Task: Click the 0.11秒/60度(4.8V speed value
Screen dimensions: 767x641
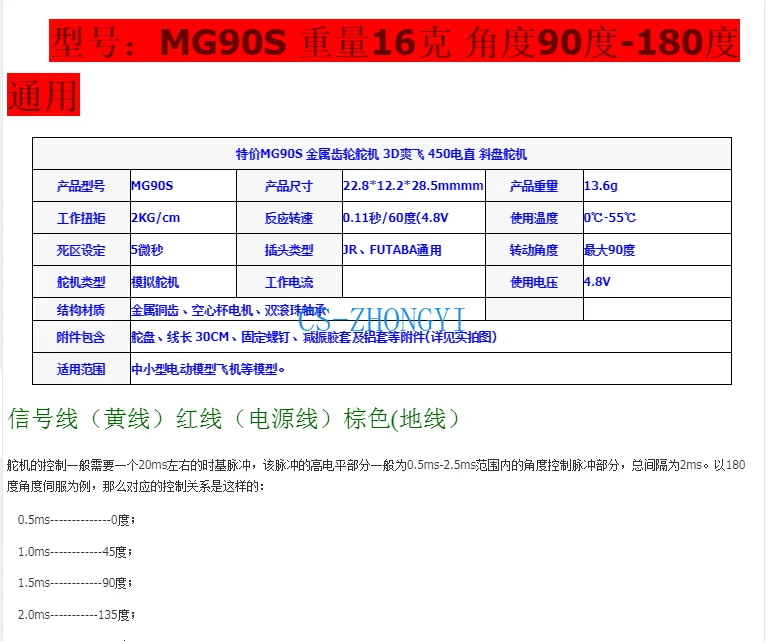Action: tap(396, 218)
